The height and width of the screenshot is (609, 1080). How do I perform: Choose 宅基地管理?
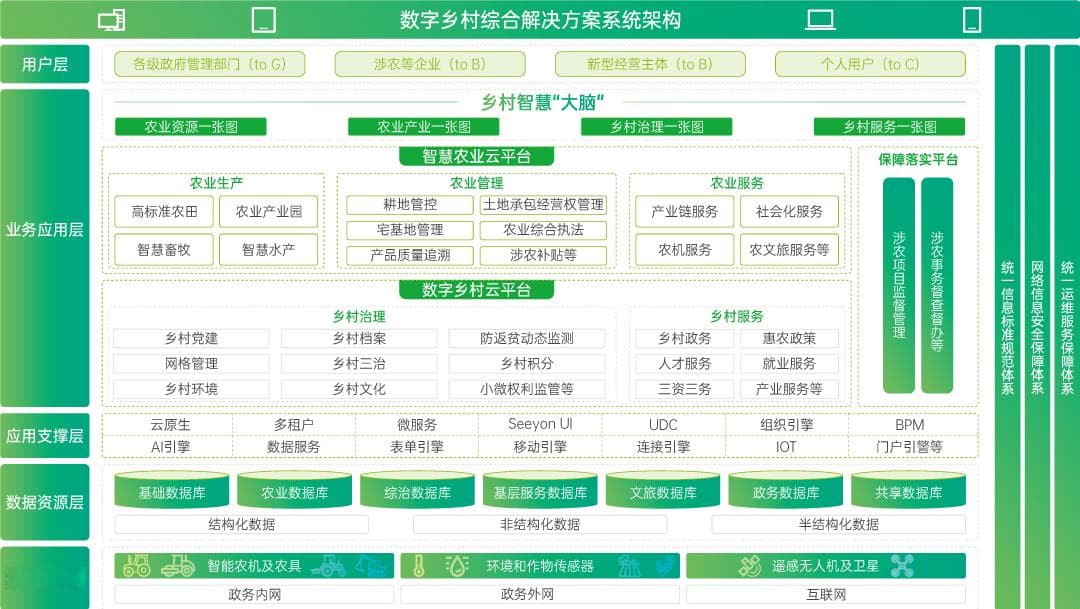[x=410, y=230]
